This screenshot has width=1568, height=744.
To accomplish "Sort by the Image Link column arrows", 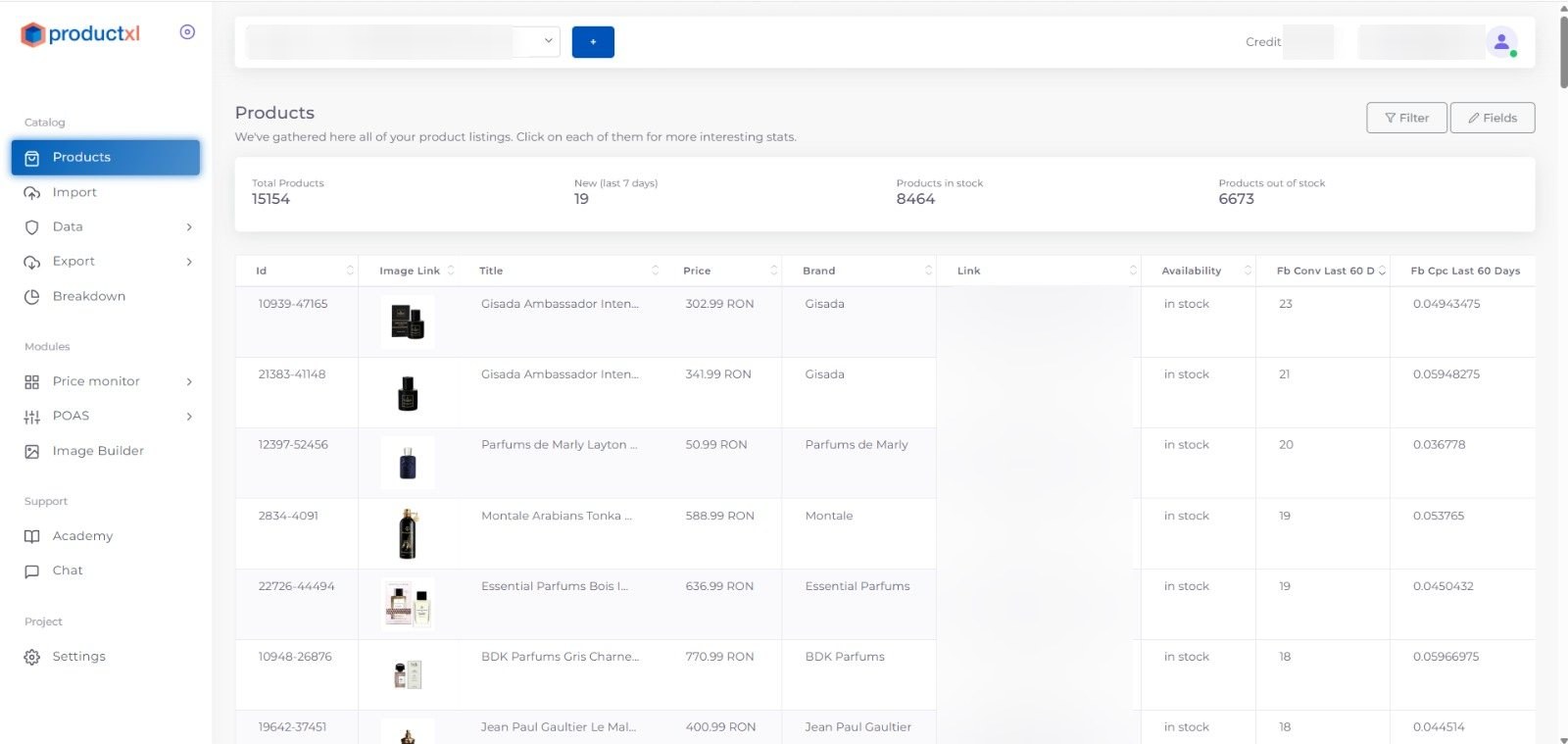I will coord(451,271).
